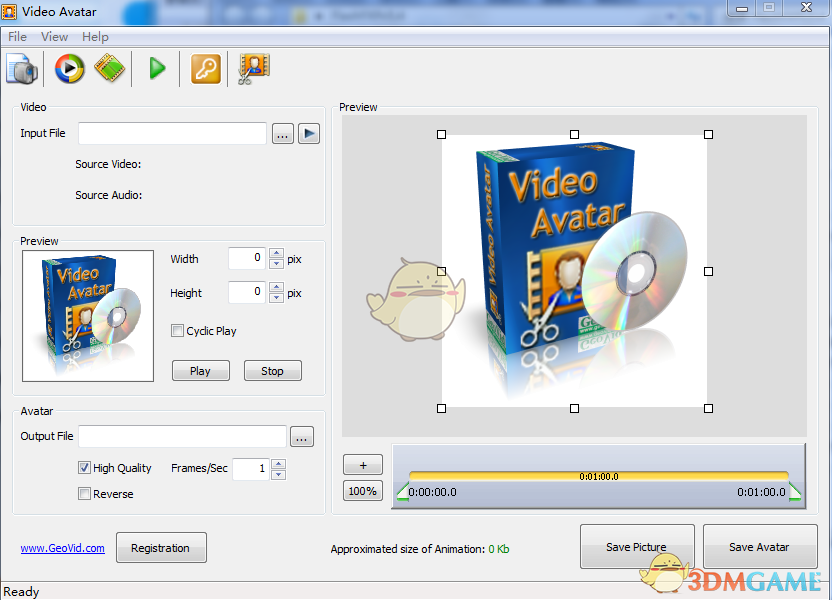The height and width of the screenshot is (600, 832).
Task: Enable Cyclic Play
Action: (177, 330)
